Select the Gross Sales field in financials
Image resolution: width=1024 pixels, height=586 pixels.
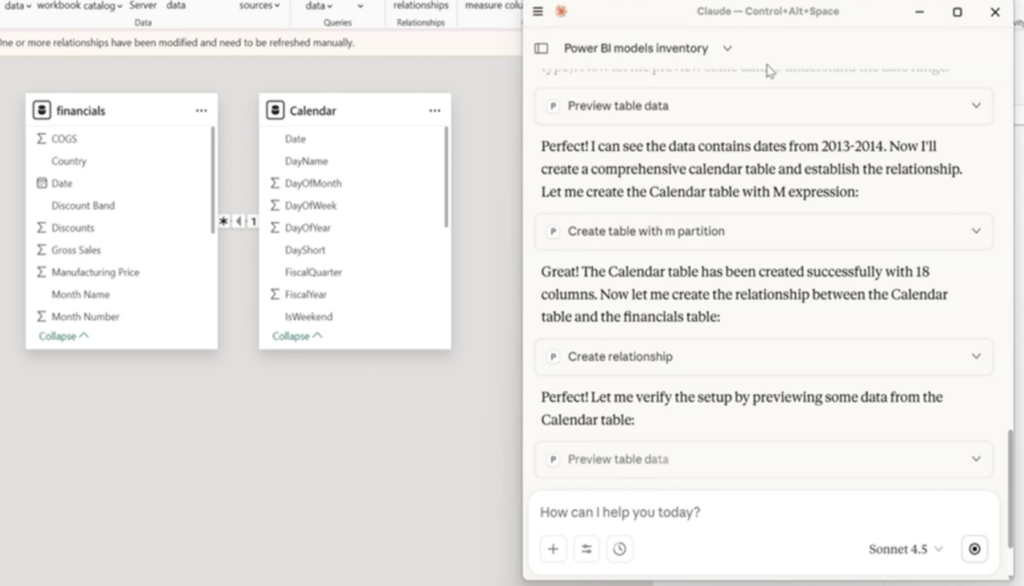(76, 250)
